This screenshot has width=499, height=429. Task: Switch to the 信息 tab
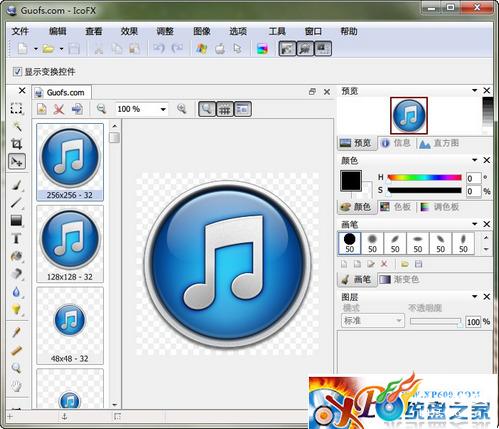[x=396, y=143]
